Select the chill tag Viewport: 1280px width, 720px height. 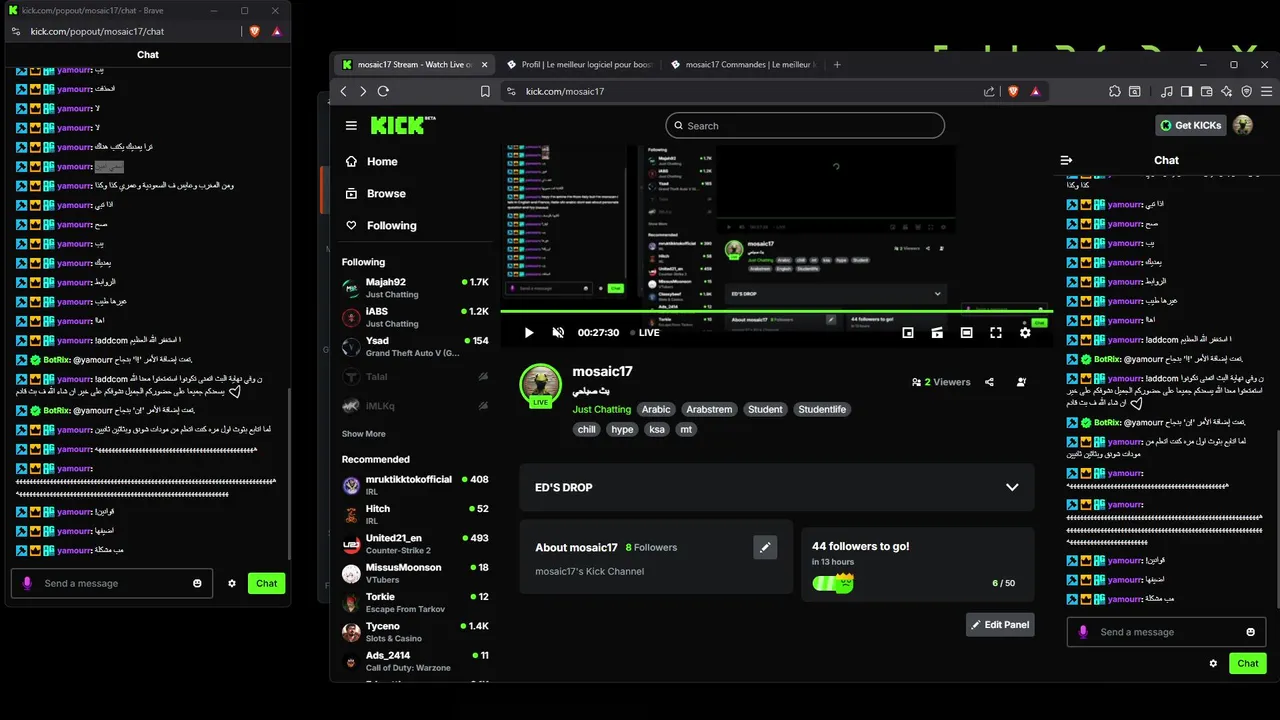tap(587, 429)
